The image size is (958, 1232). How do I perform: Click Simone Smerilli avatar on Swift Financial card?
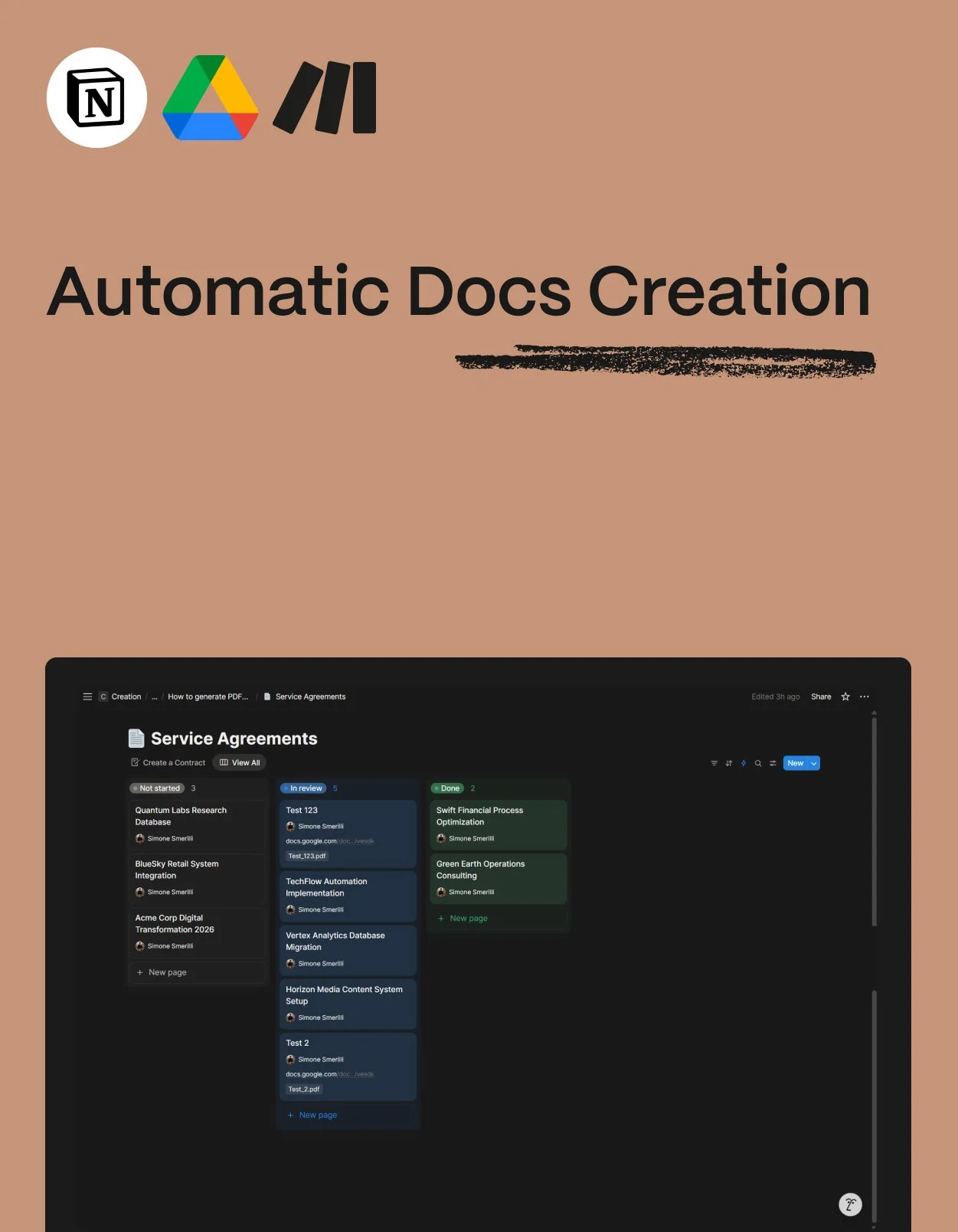(441, 838)
